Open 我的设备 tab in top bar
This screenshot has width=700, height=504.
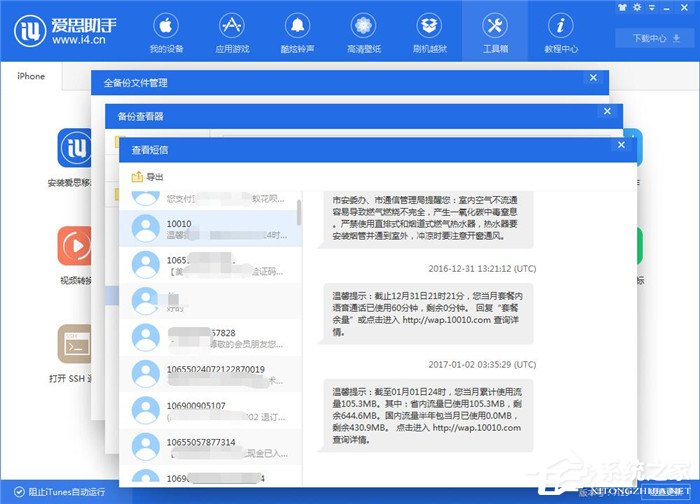pyautogui.click(x=166, y=33)
